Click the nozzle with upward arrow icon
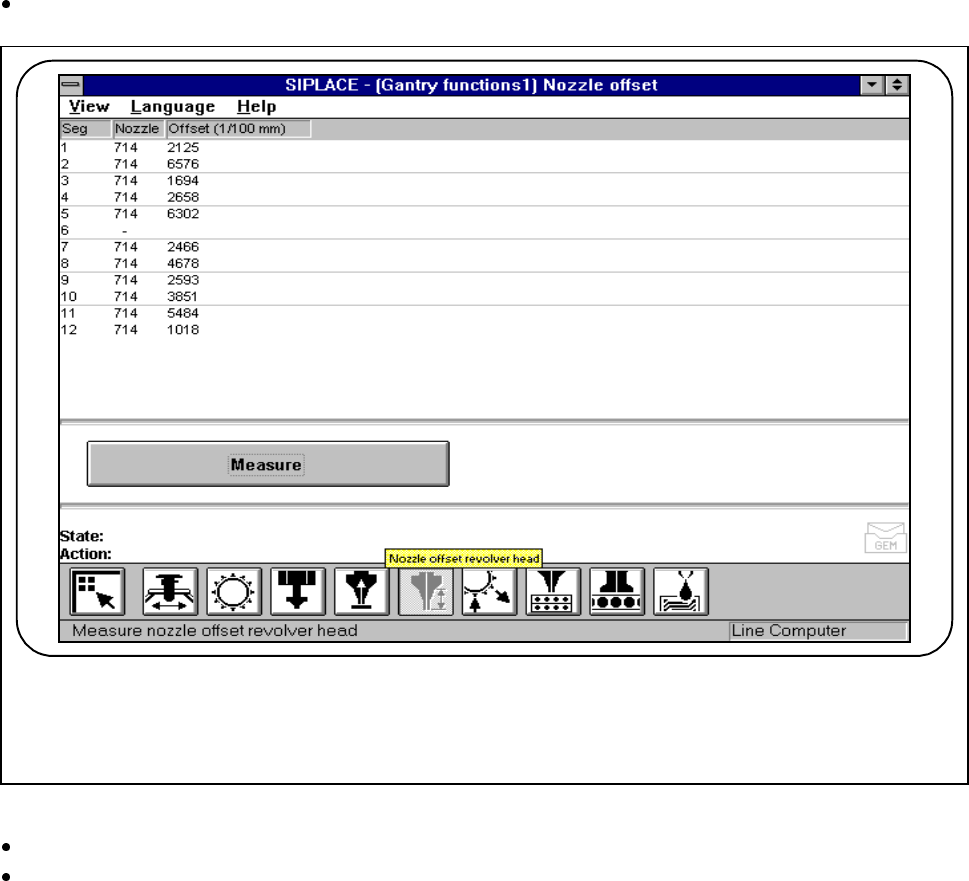This screenshot has height=881, width=969. pos(362,592)
